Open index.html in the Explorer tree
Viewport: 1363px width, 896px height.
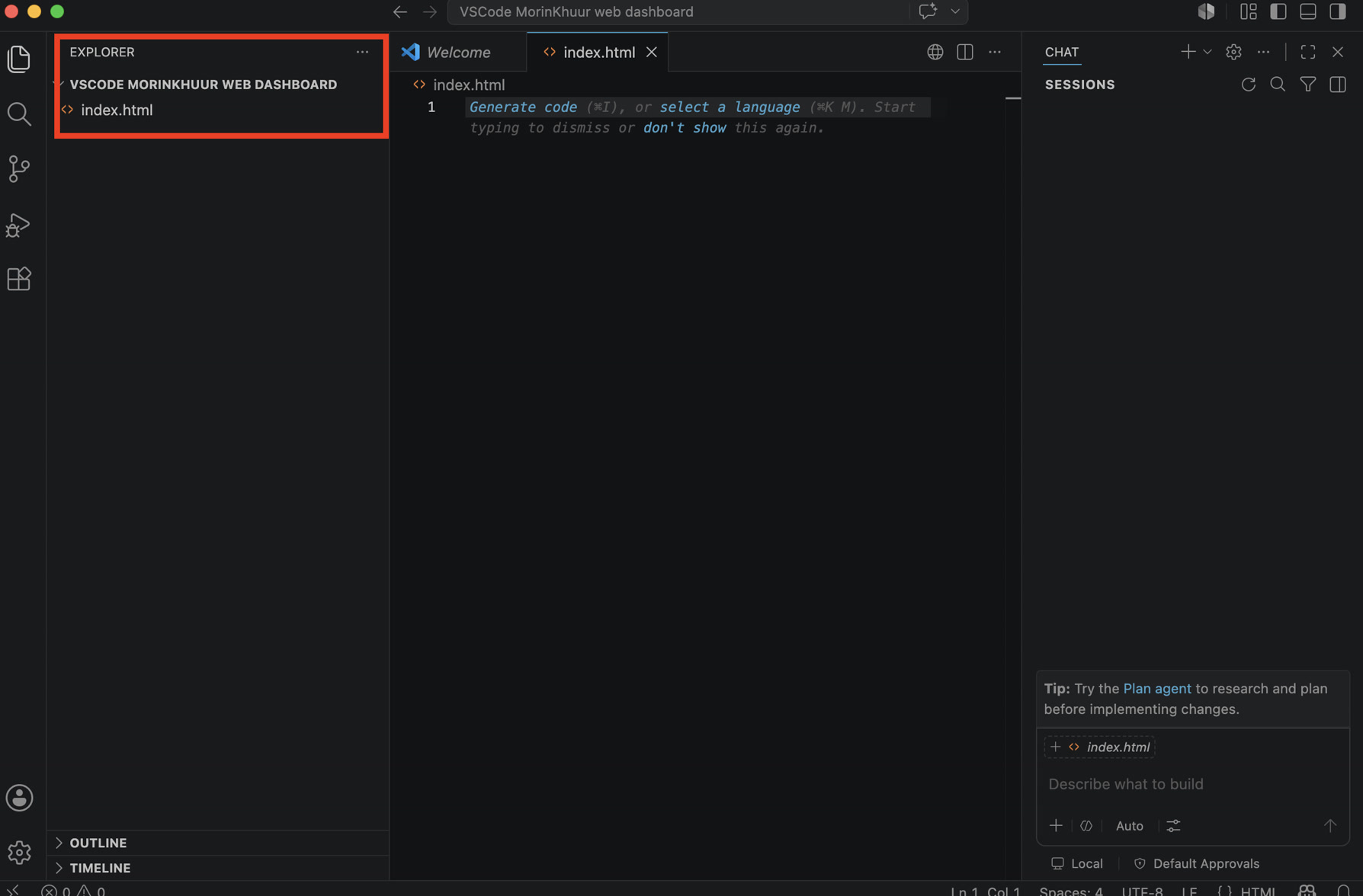coord(217,110)
